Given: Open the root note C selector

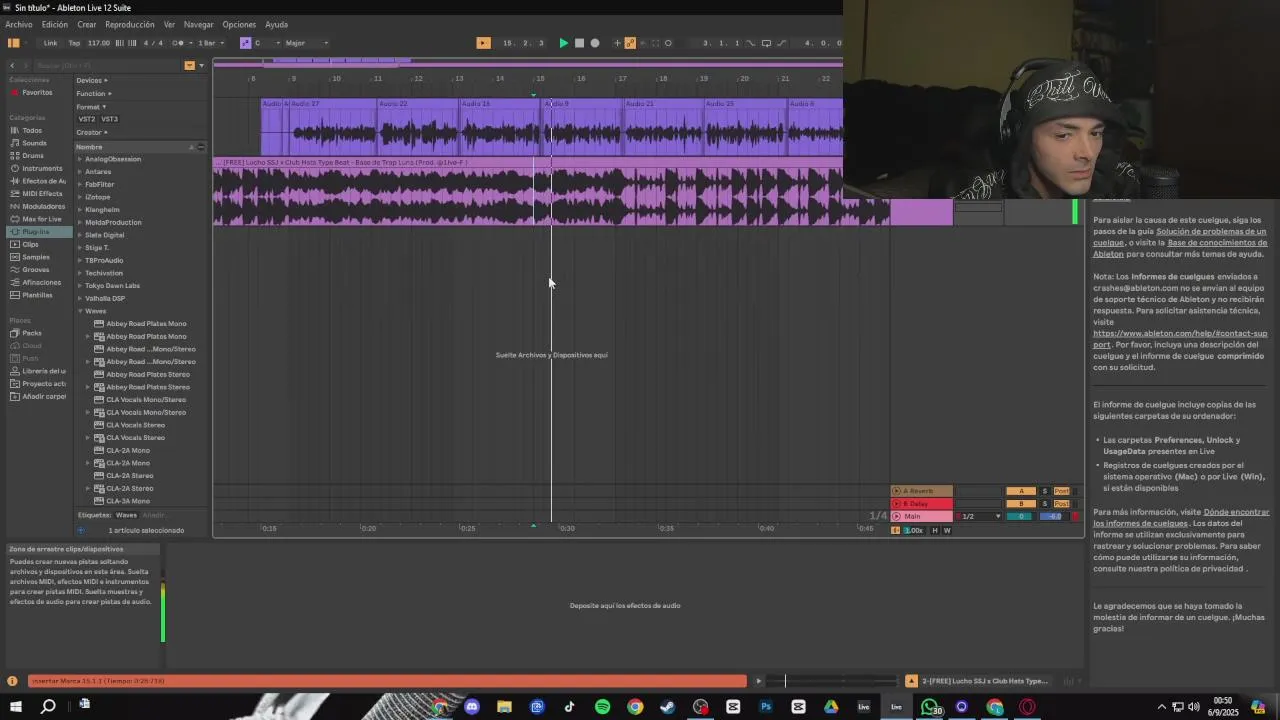Looking at the screenshot, I should (x=266, y=43).
